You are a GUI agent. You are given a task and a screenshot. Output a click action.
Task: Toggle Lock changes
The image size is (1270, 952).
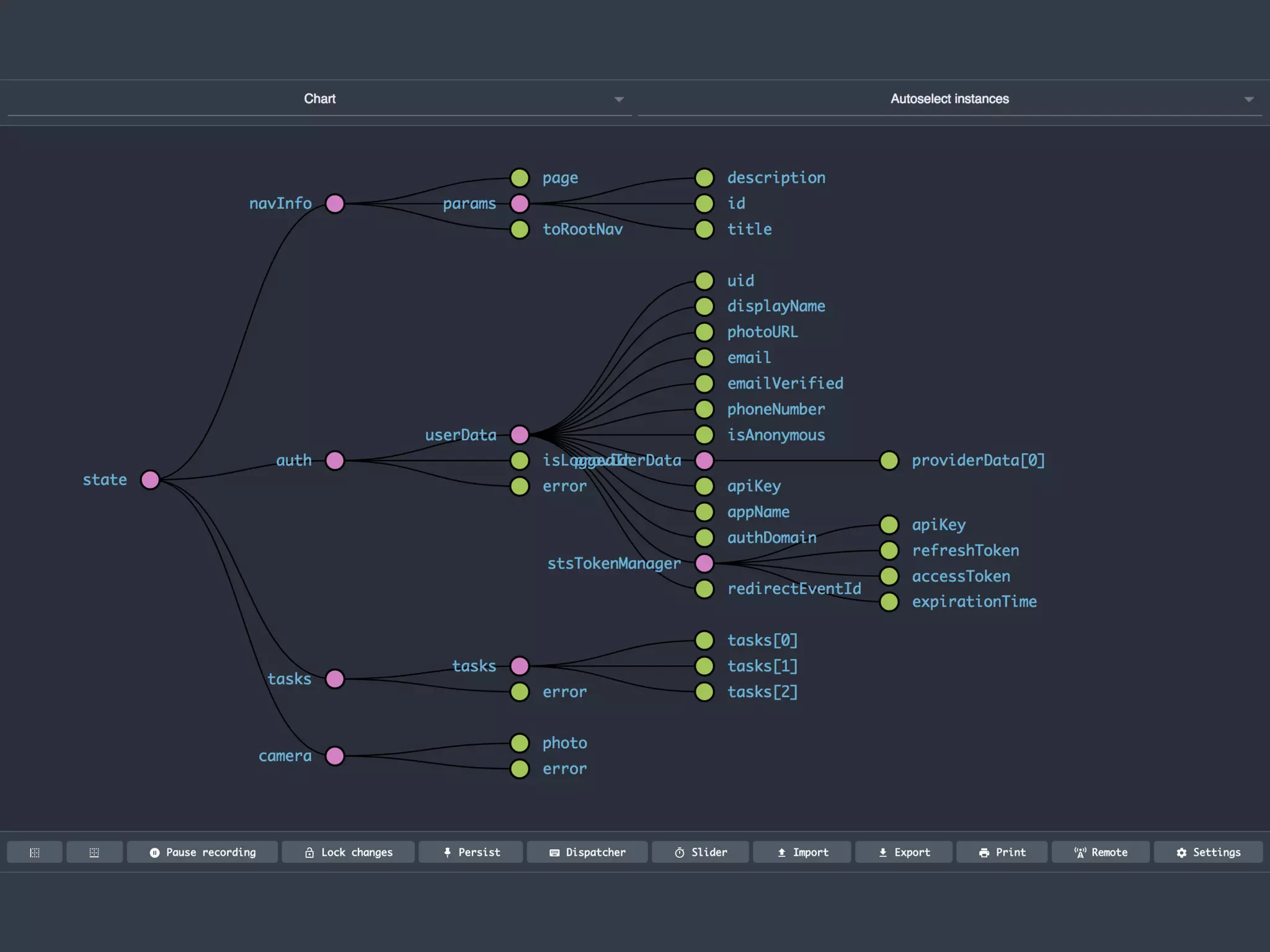click(x=348, y=852)
